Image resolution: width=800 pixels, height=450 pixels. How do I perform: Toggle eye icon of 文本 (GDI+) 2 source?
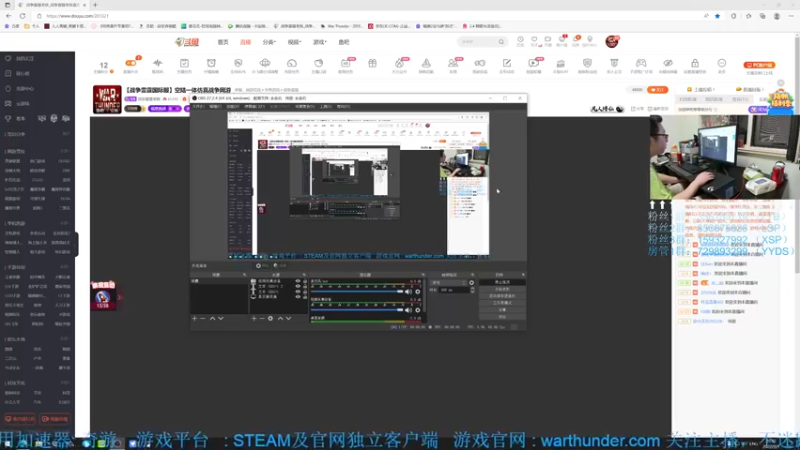tap(298, 286)
